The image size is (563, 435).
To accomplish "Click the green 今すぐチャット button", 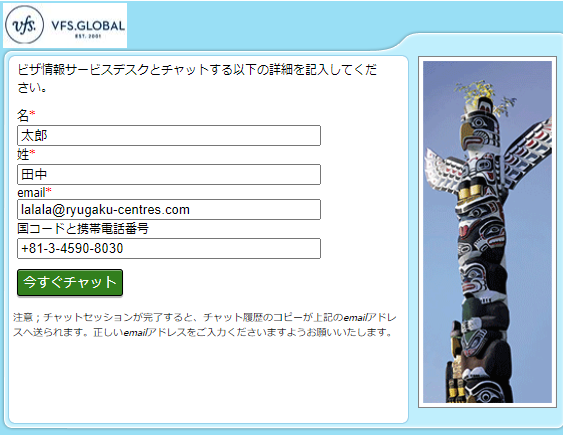I will click(70, 282).
